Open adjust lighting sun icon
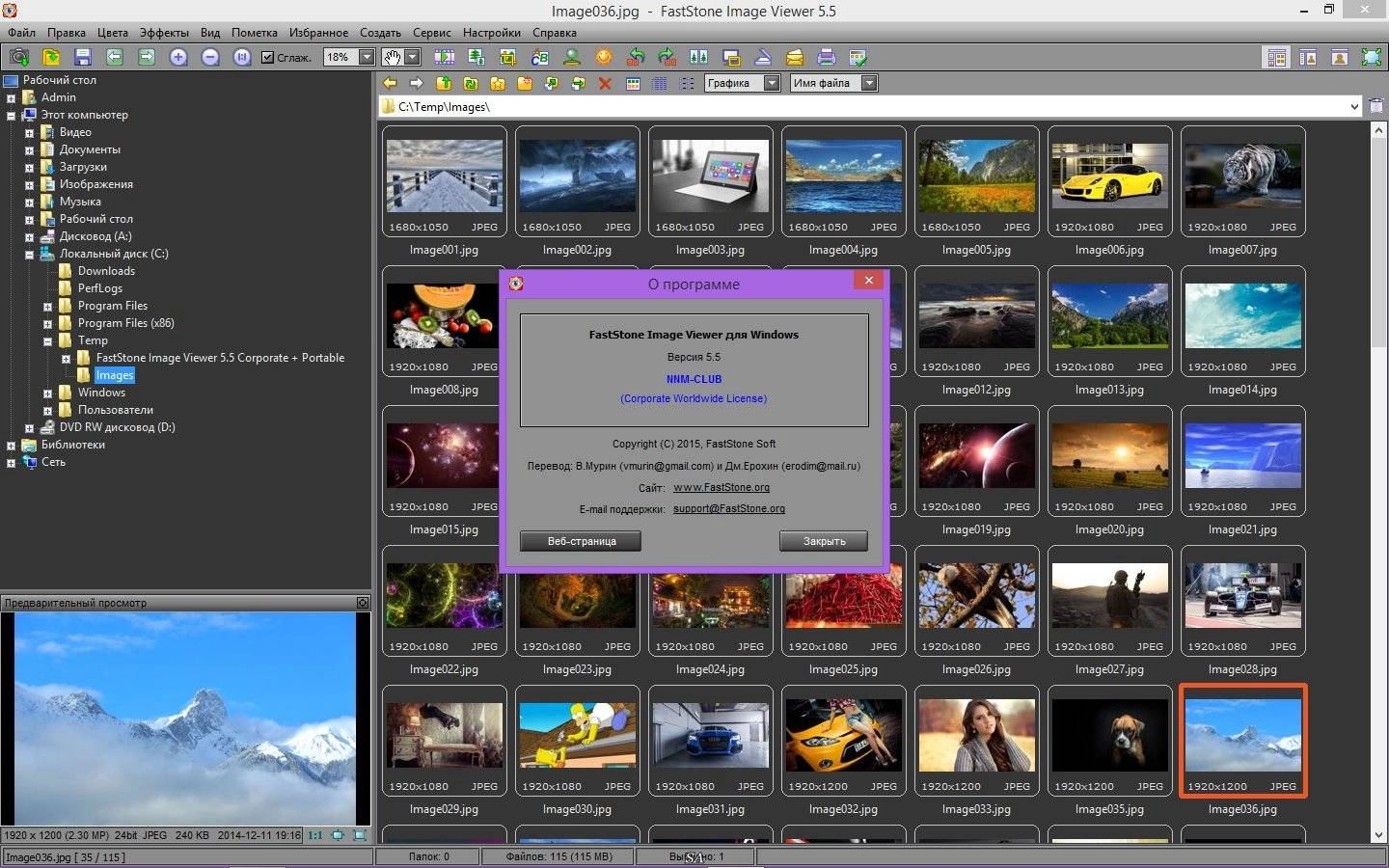 point(604,57)
